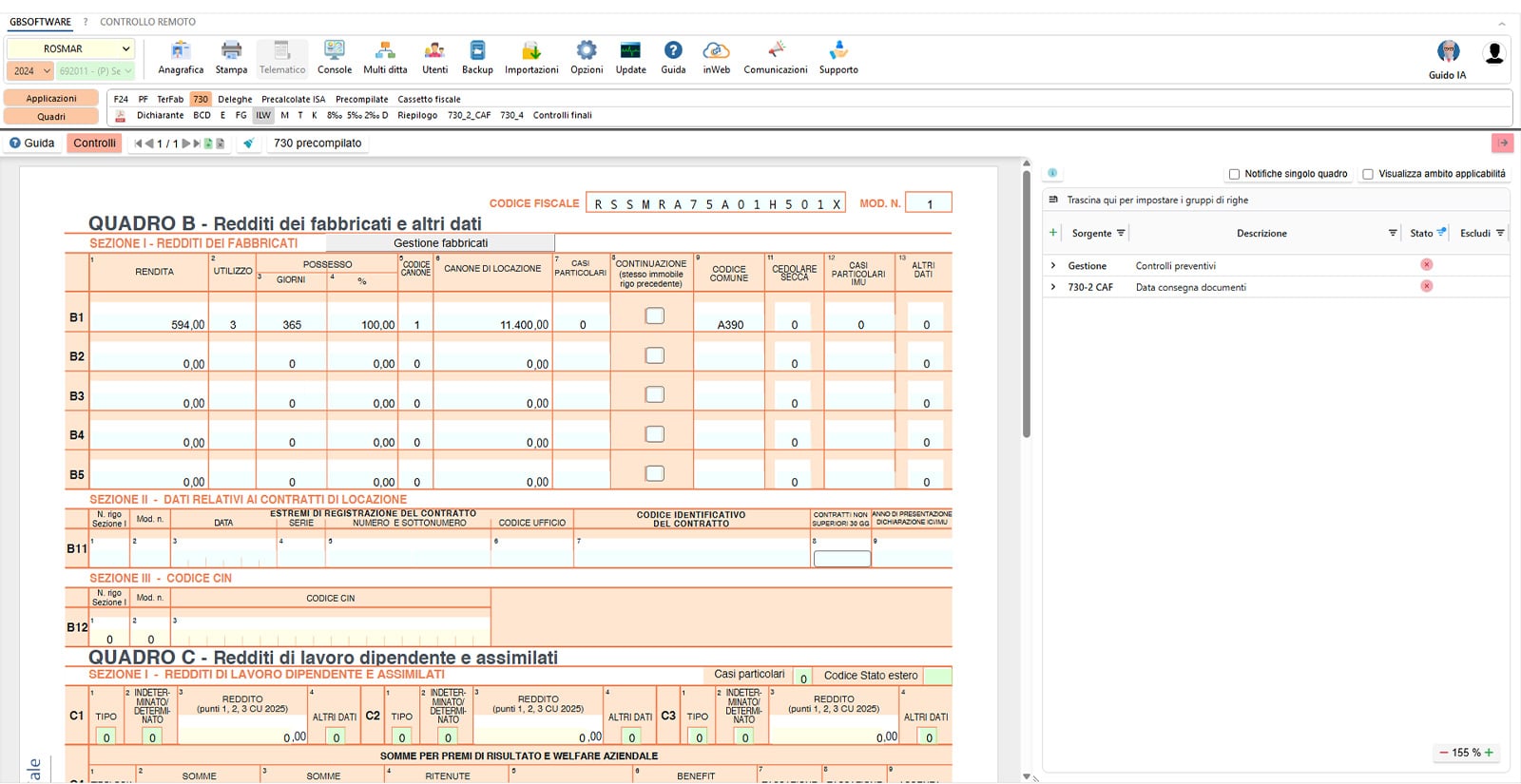This screenshot has width=1521, height=784.
Task: Expand the Gestione controls row
Action: click(x=1053, y=266)
